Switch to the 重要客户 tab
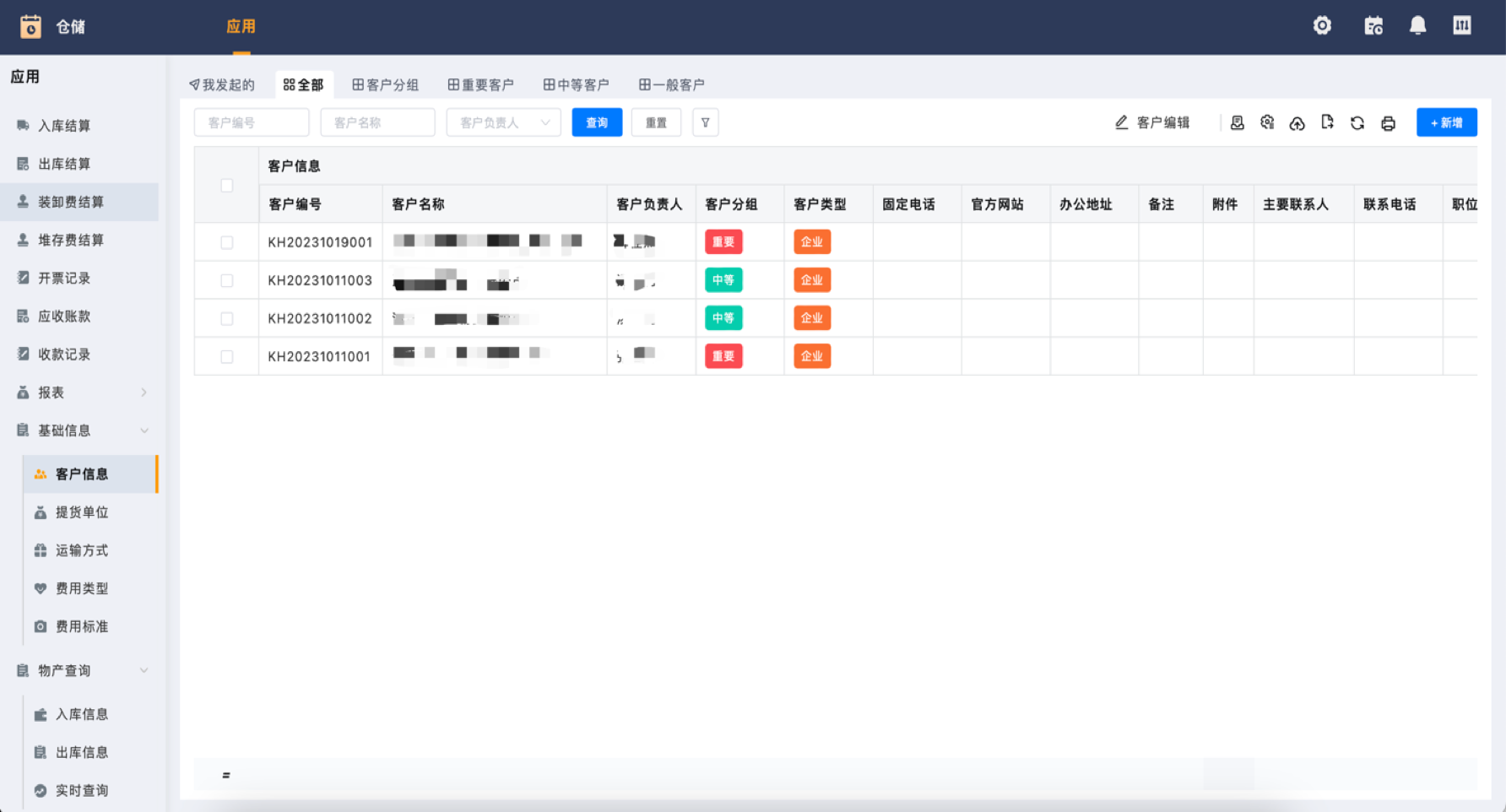 click(480, 84)
